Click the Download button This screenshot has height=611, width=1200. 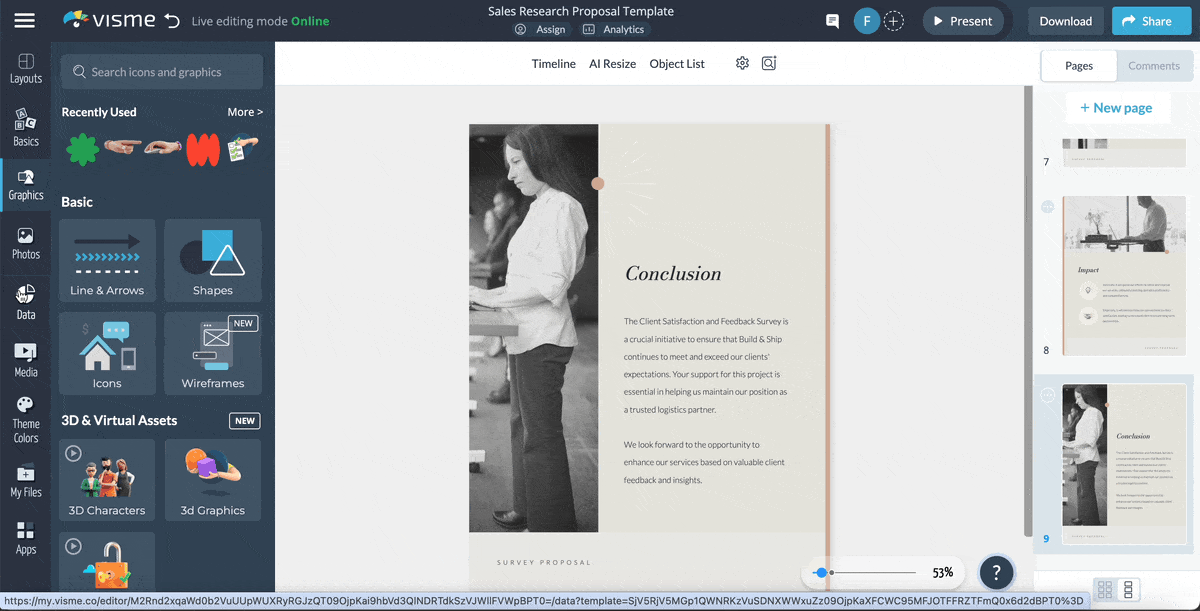[x=1065, y=21]
